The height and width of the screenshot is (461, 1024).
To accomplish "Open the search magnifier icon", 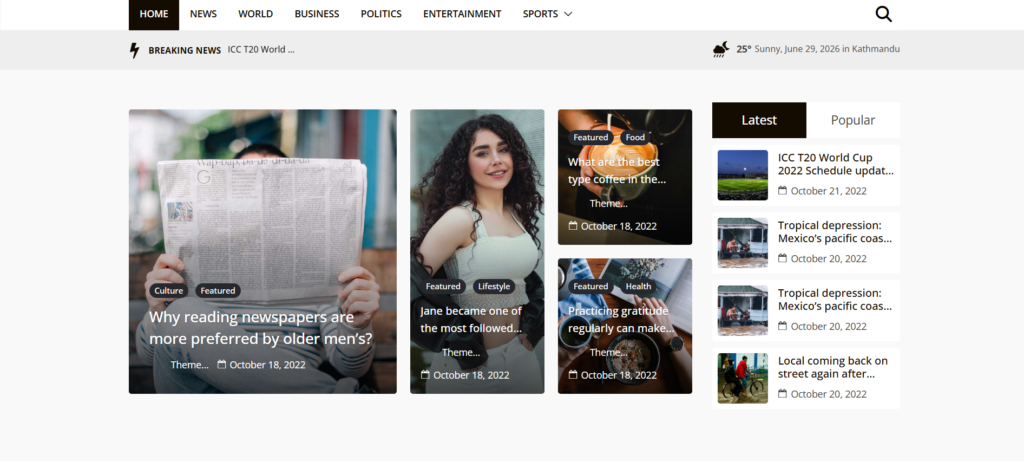I will (883, 14).
